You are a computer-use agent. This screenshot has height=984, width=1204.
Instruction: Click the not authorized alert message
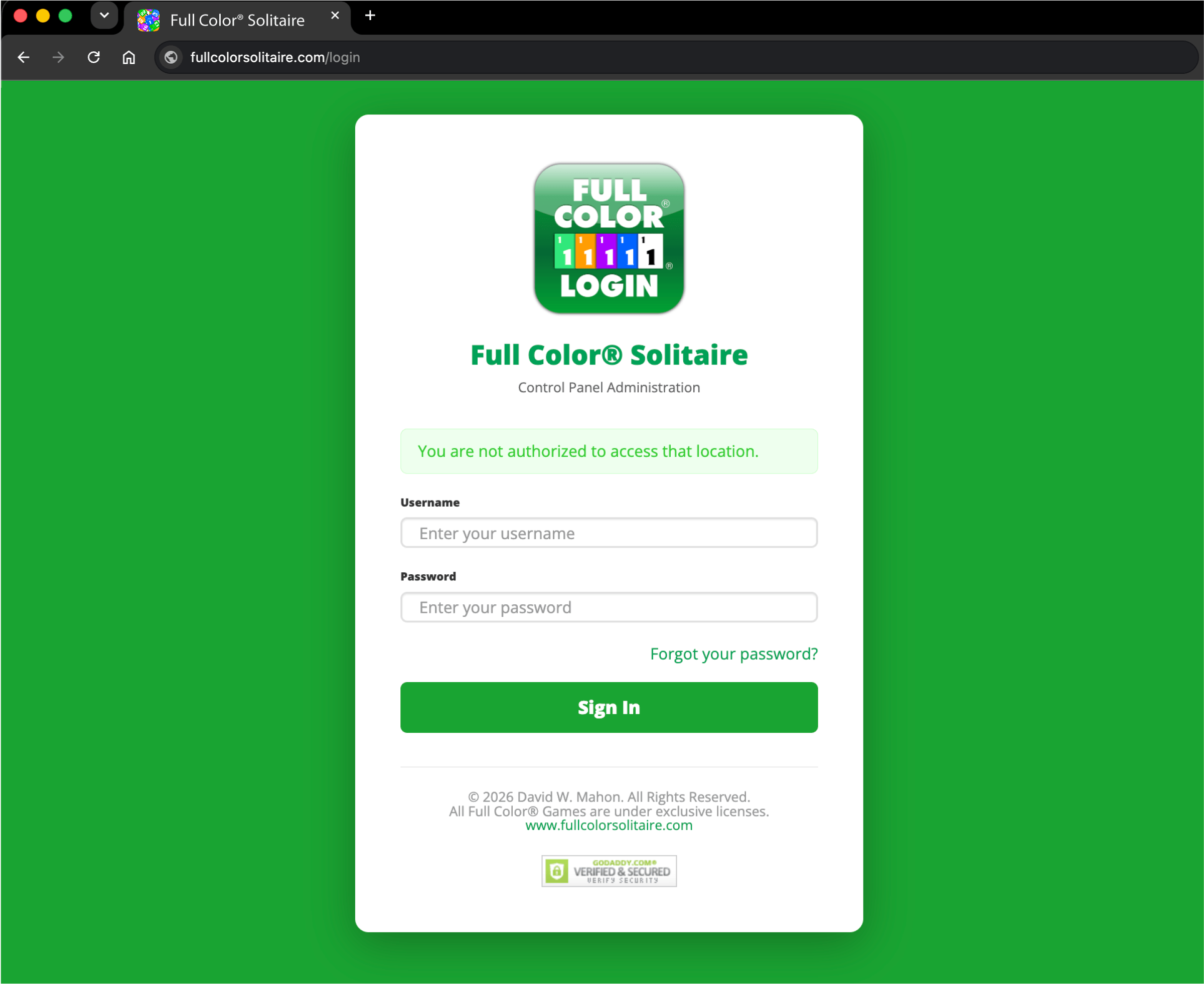pos(609,451)
